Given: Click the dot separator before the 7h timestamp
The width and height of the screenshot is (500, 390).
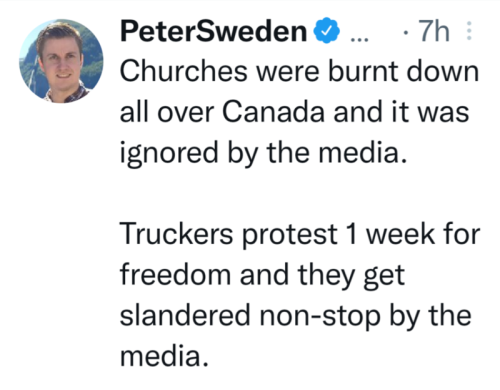Looking at the screenshot, I should (405, 33).
